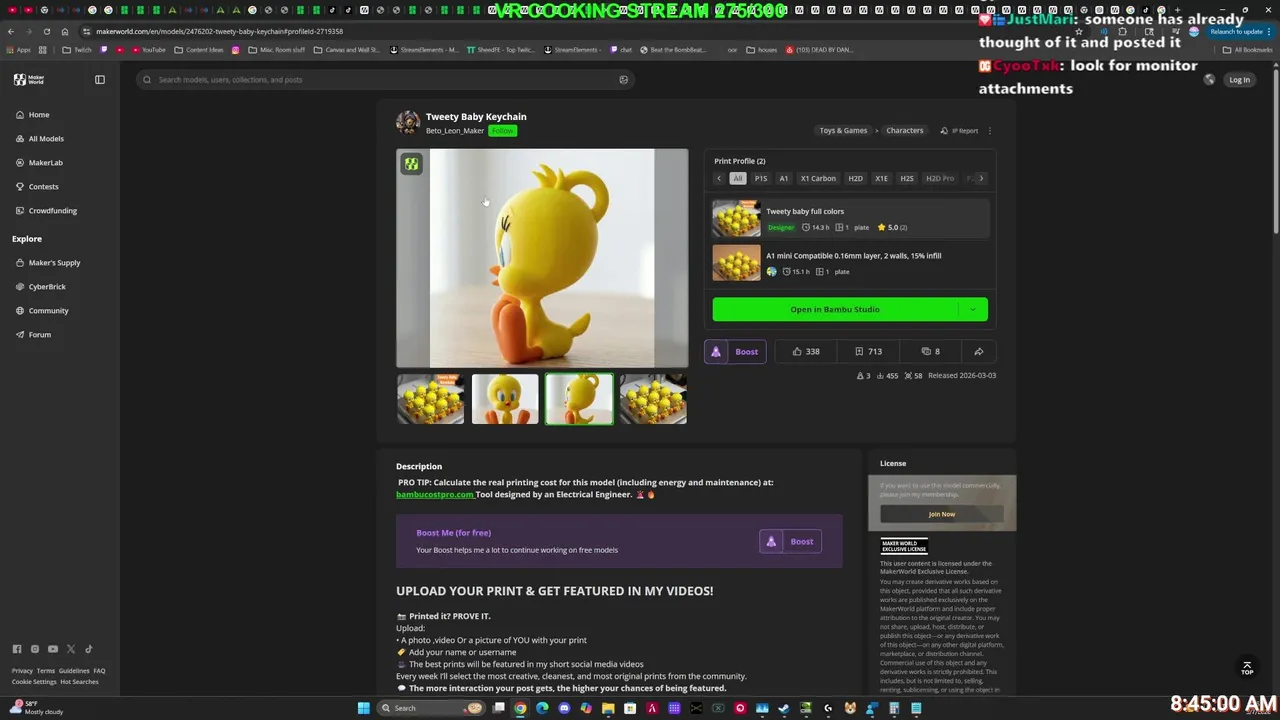Image resolution: width=1280 pixels, height=720 pixels.
Task: Show the first thumbnail of many Tweety keychains
Action: pyautogui.click(x=431, y=399)
